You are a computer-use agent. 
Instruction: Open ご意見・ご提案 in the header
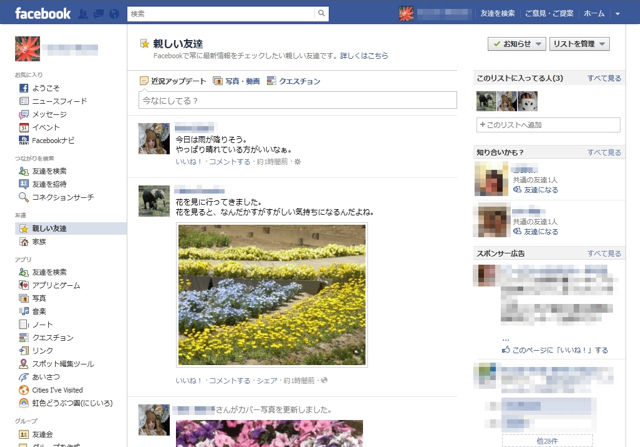pyautogui.click(x=549, y=13)
